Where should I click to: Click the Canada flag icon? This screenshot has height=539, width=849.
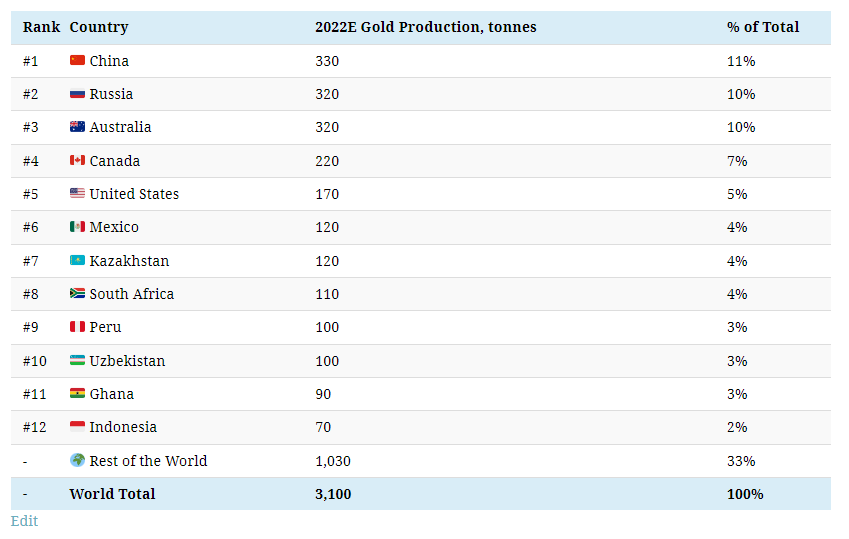[x=77, y=161]
